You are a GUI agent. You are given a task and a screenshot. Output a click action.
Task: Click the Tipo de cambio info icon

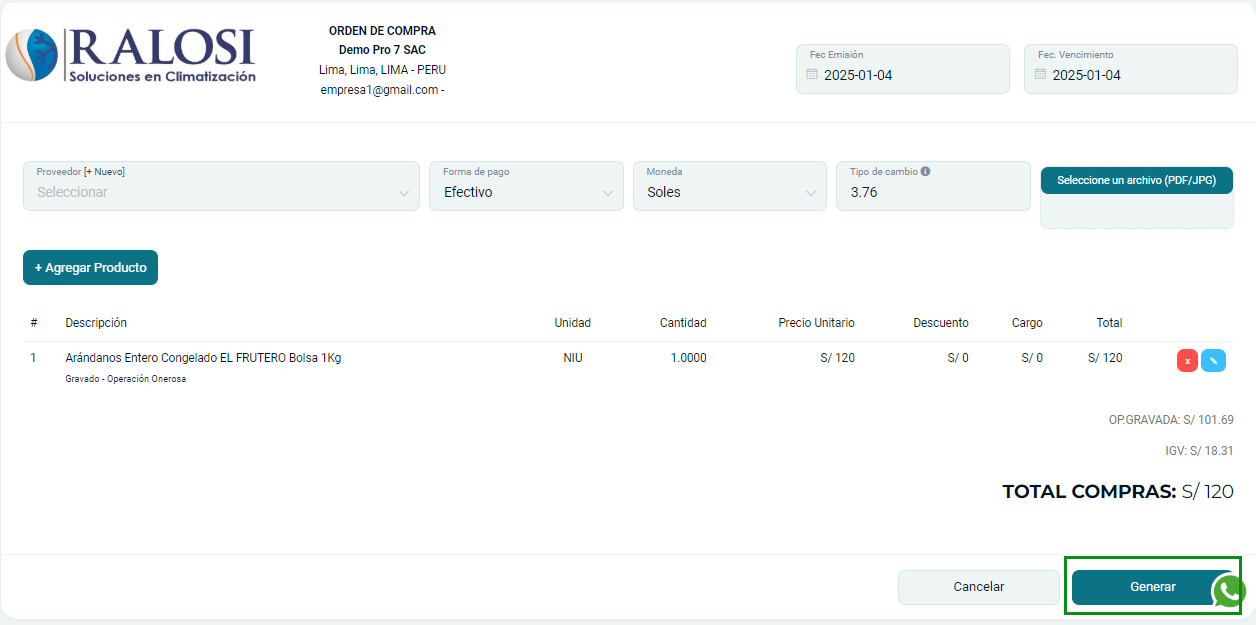click(925, 171)
